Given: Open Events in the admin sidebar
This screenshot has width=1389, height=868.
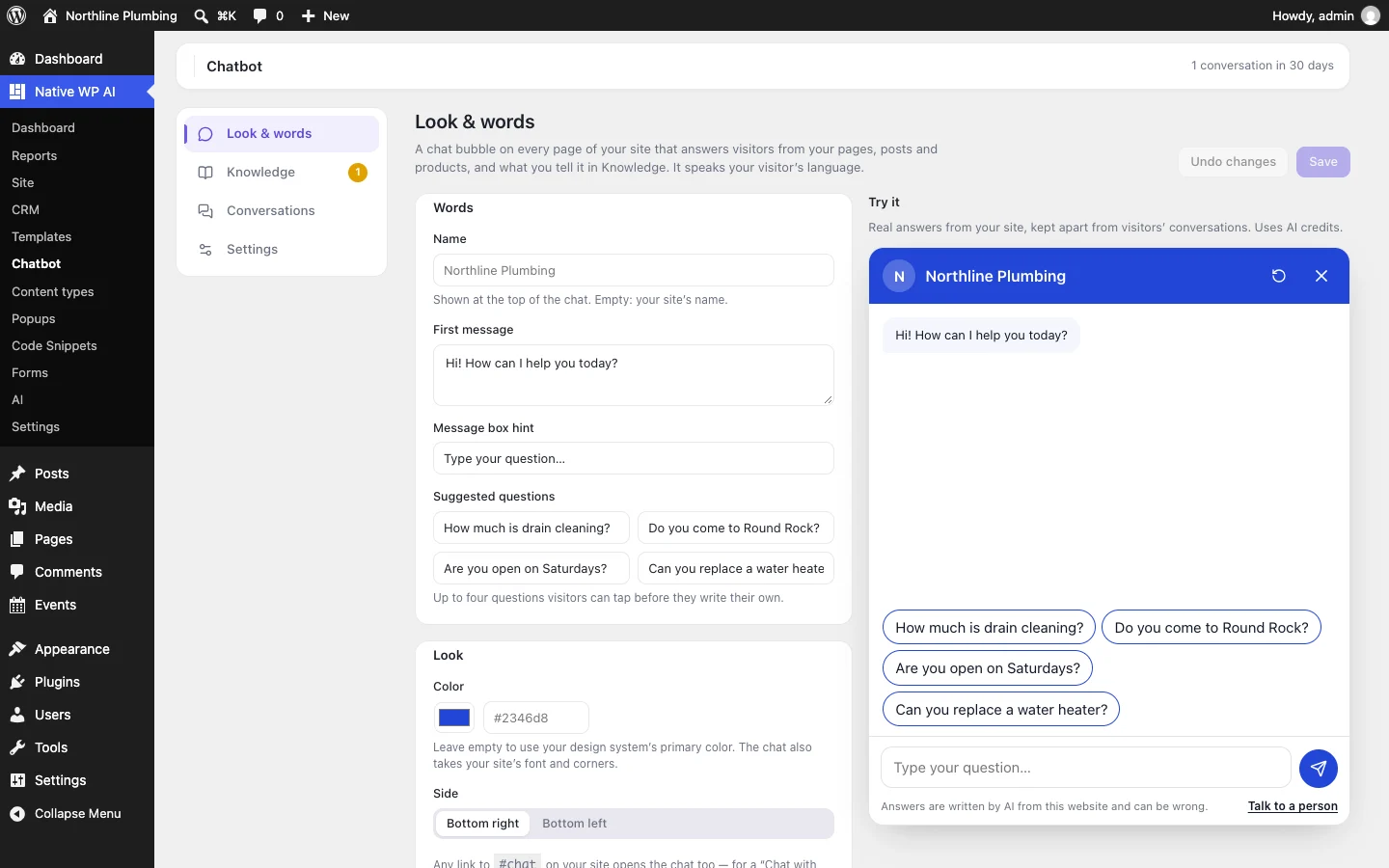Looking at the screenshot, I should 77,605.
